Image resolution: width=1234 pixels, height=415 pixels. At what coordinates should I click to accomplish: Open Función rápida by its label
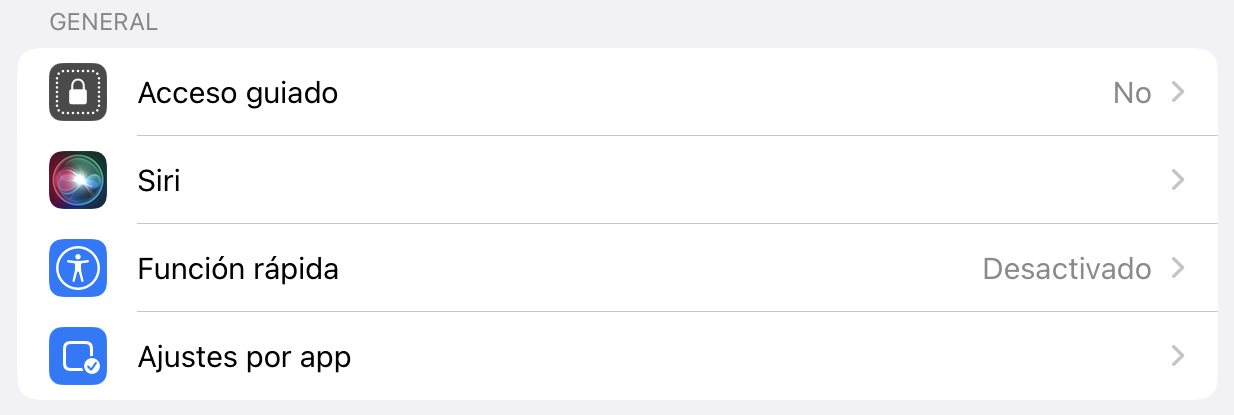coord(238,269)
